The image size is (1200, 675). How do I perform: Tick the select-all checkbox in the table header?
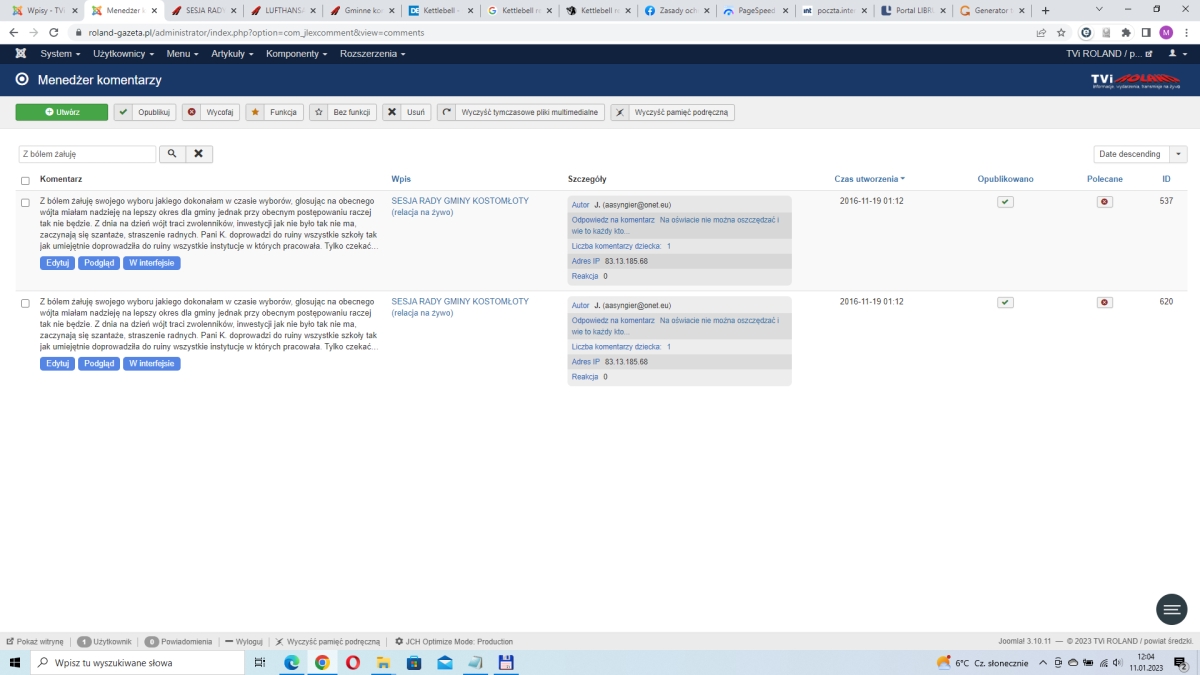(25, 180)
